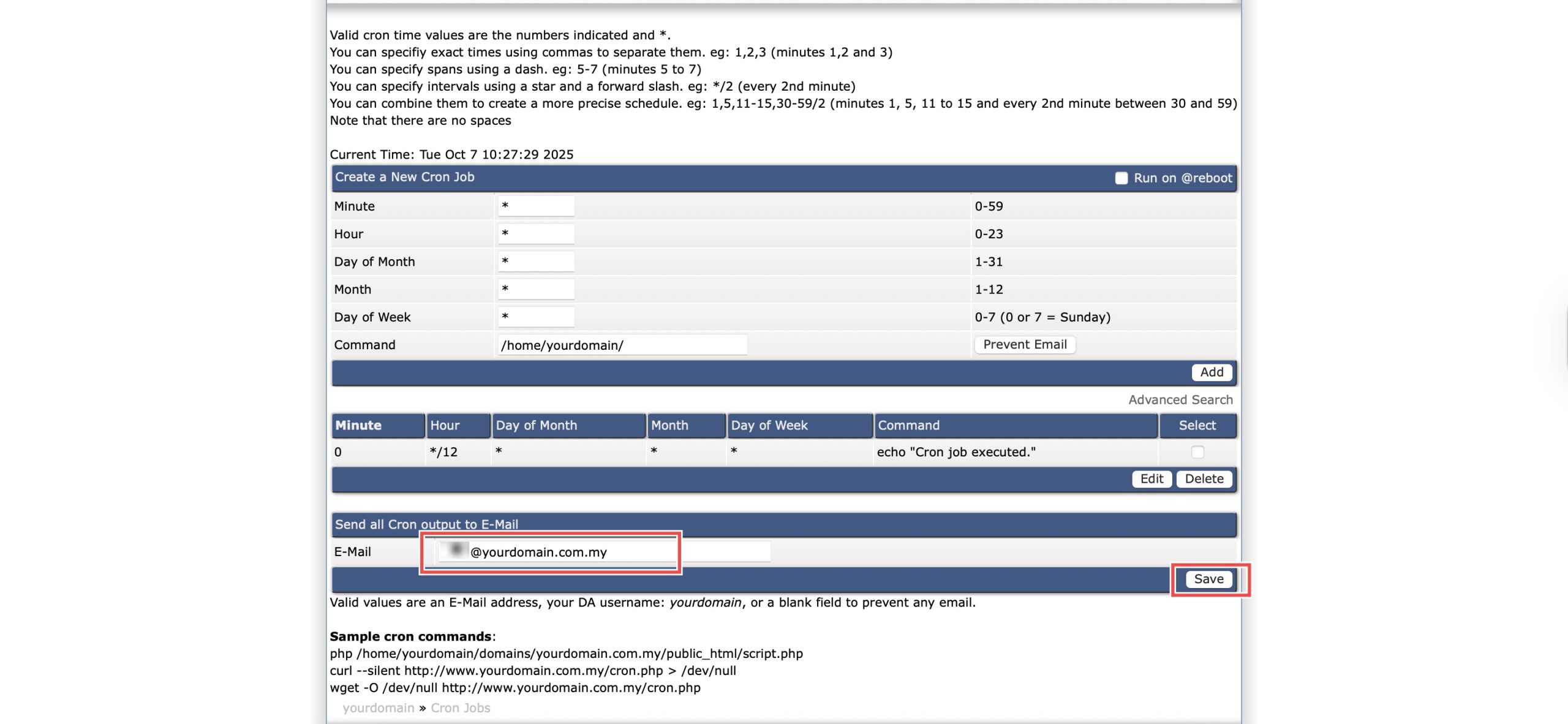
Task: Save the cron E-Mail setting
Action: (1208, 579)
